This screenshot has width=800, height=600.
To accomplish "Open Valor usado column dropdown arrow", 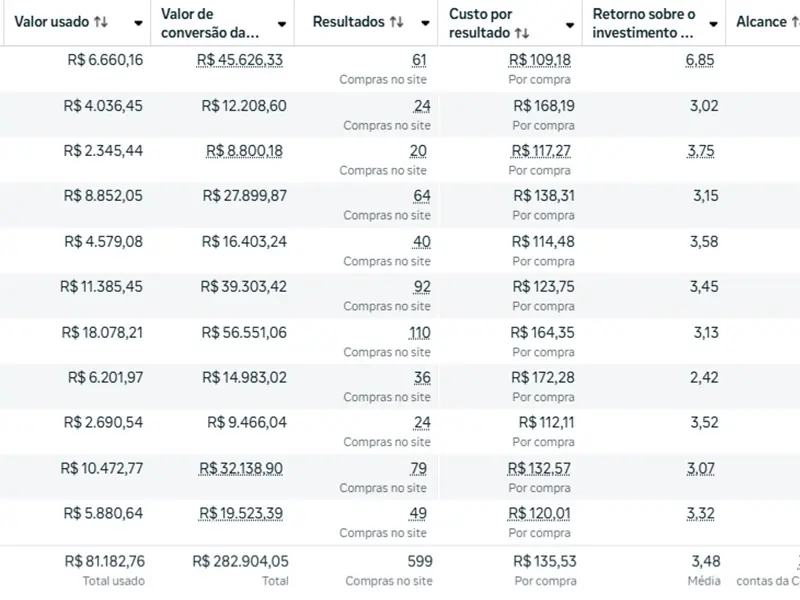I will click(138, 24).
